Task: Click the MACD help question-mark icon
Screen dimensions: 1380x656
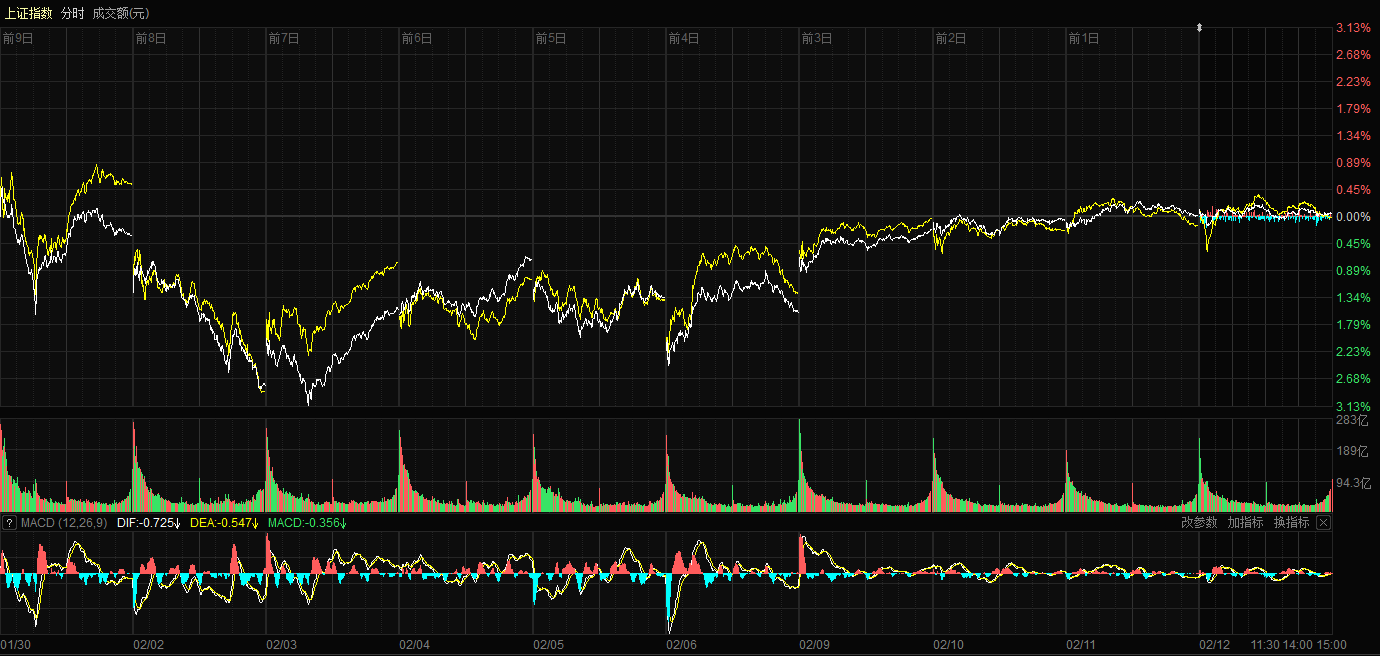Action: (8, 523)
